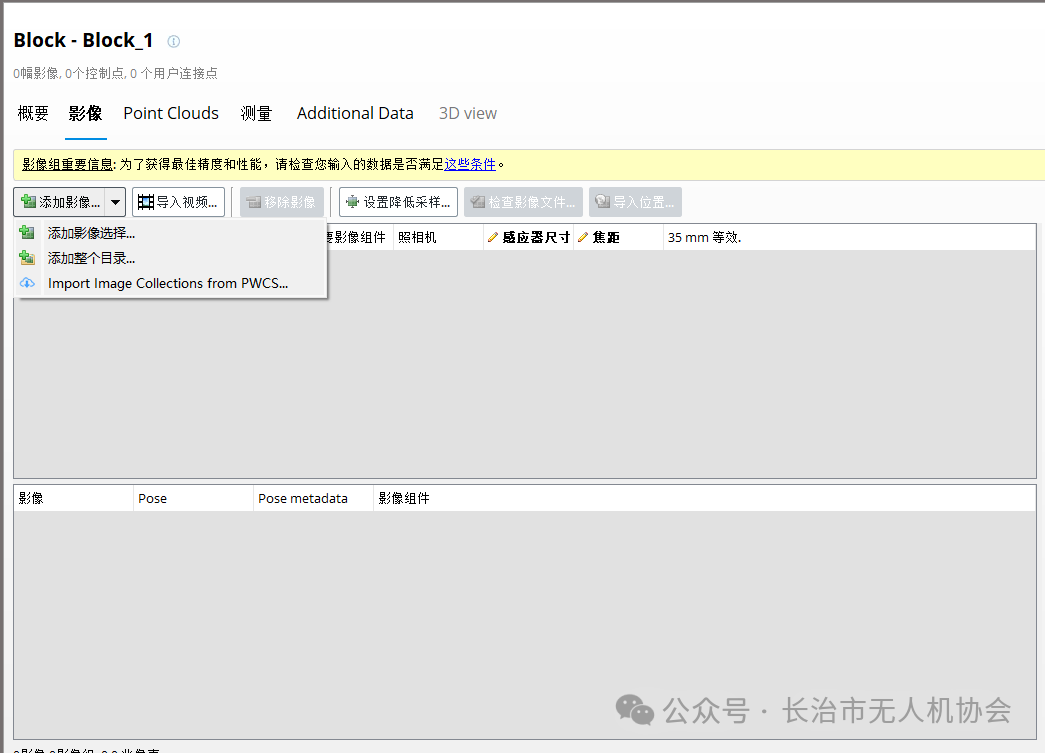Click the 移除影像 button
This screenshot has width=1045, height=753.
[x=282, y=202]
